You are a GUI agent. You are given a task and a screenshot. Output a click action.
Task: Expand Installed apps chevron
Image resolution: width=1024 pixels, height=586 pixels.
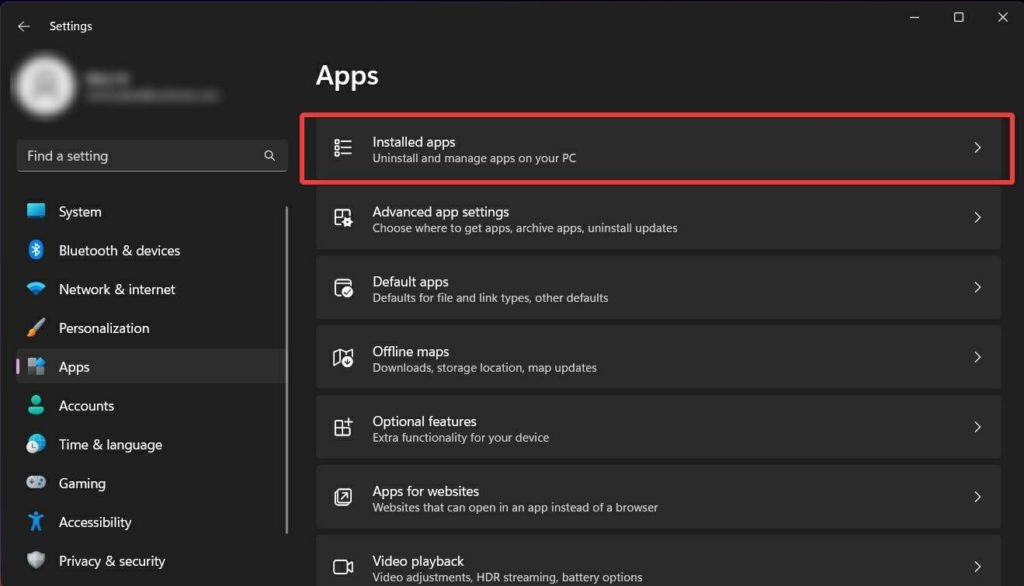[x=977, y=148]
